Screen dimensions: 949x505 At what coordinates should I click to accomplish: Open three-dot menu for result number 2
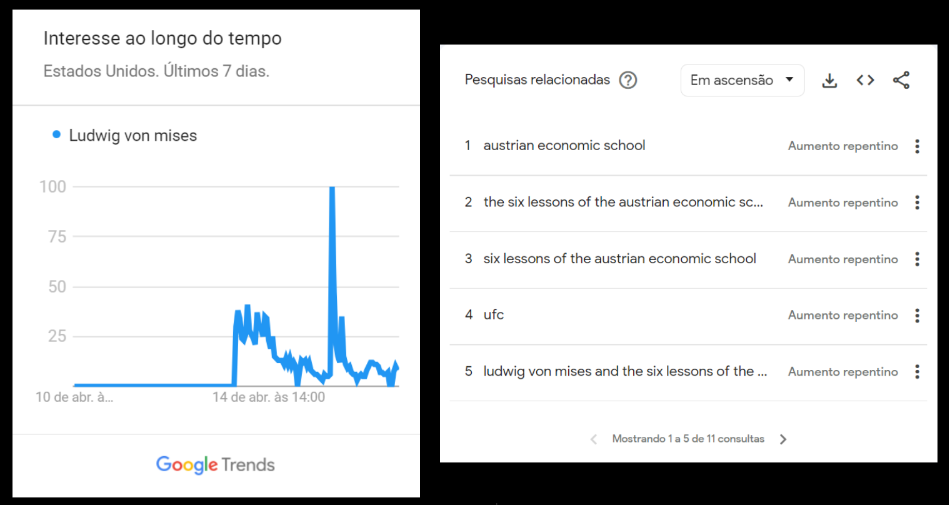[917, 202]
